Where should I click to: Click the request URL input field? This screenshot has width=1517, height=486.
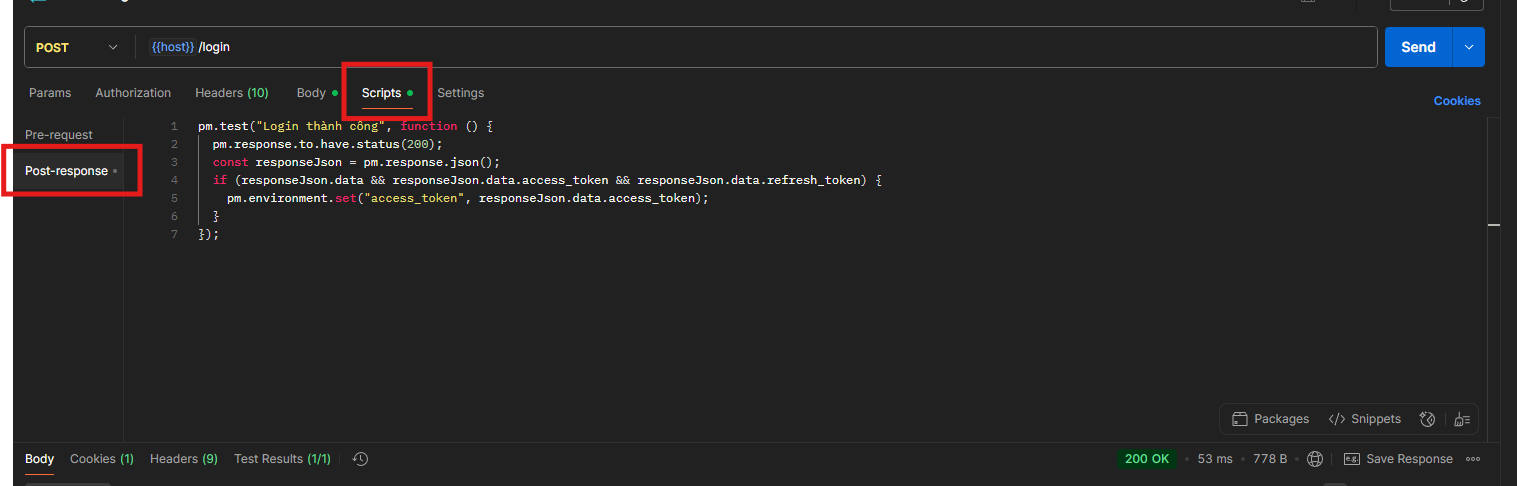(x=700, y=47)
